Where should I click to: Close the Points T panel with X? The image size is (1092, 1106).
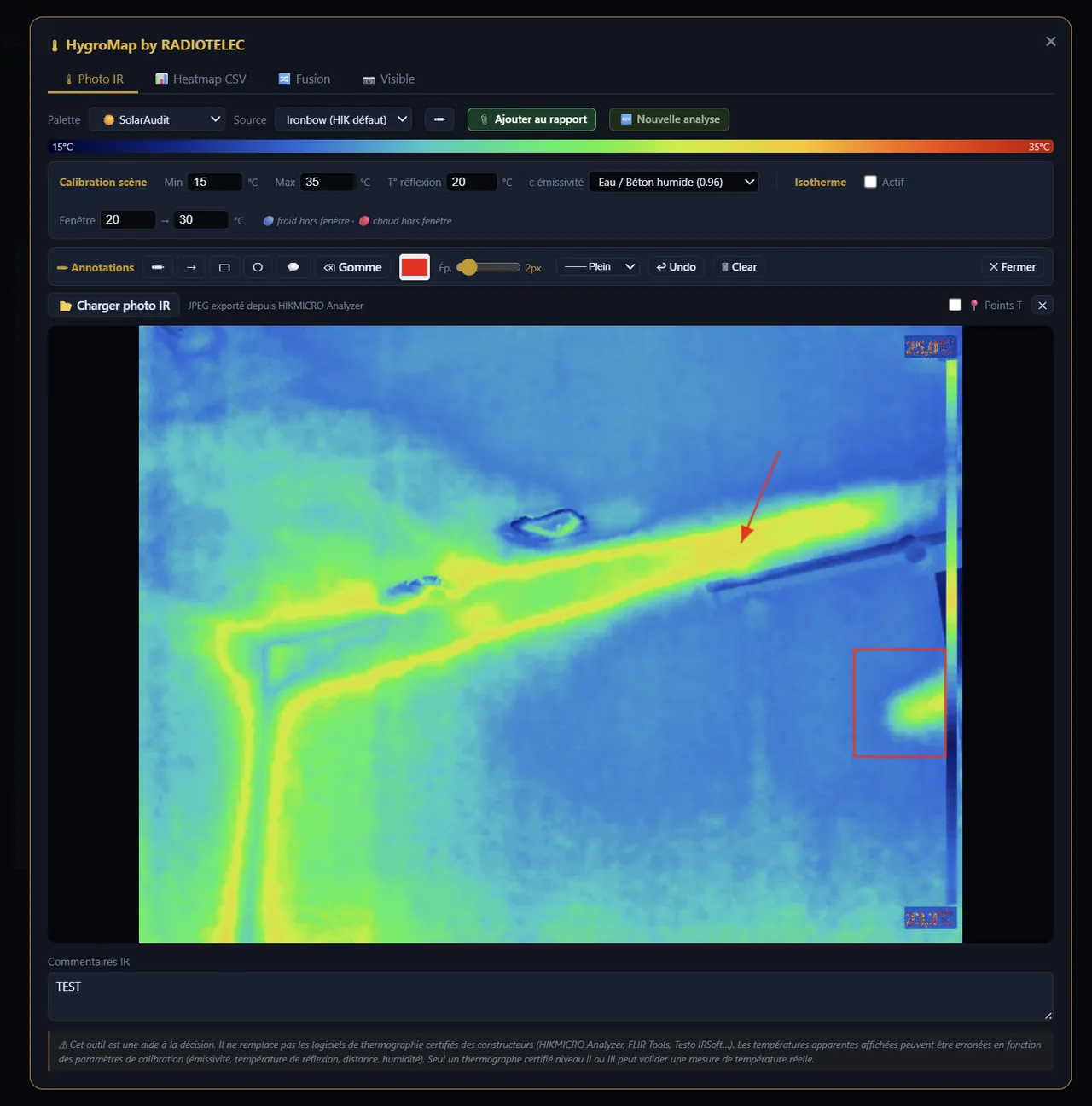(x=1043, y=306)
